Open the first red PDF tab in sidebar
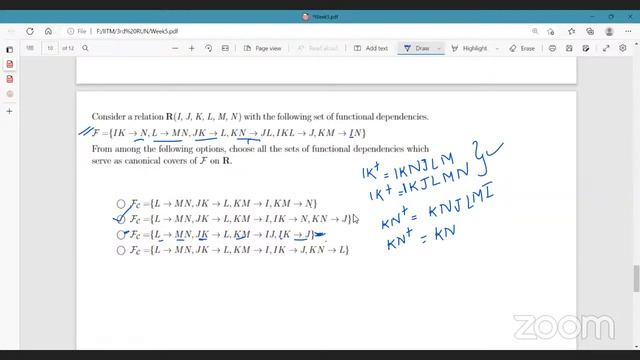 coord(10,64)
